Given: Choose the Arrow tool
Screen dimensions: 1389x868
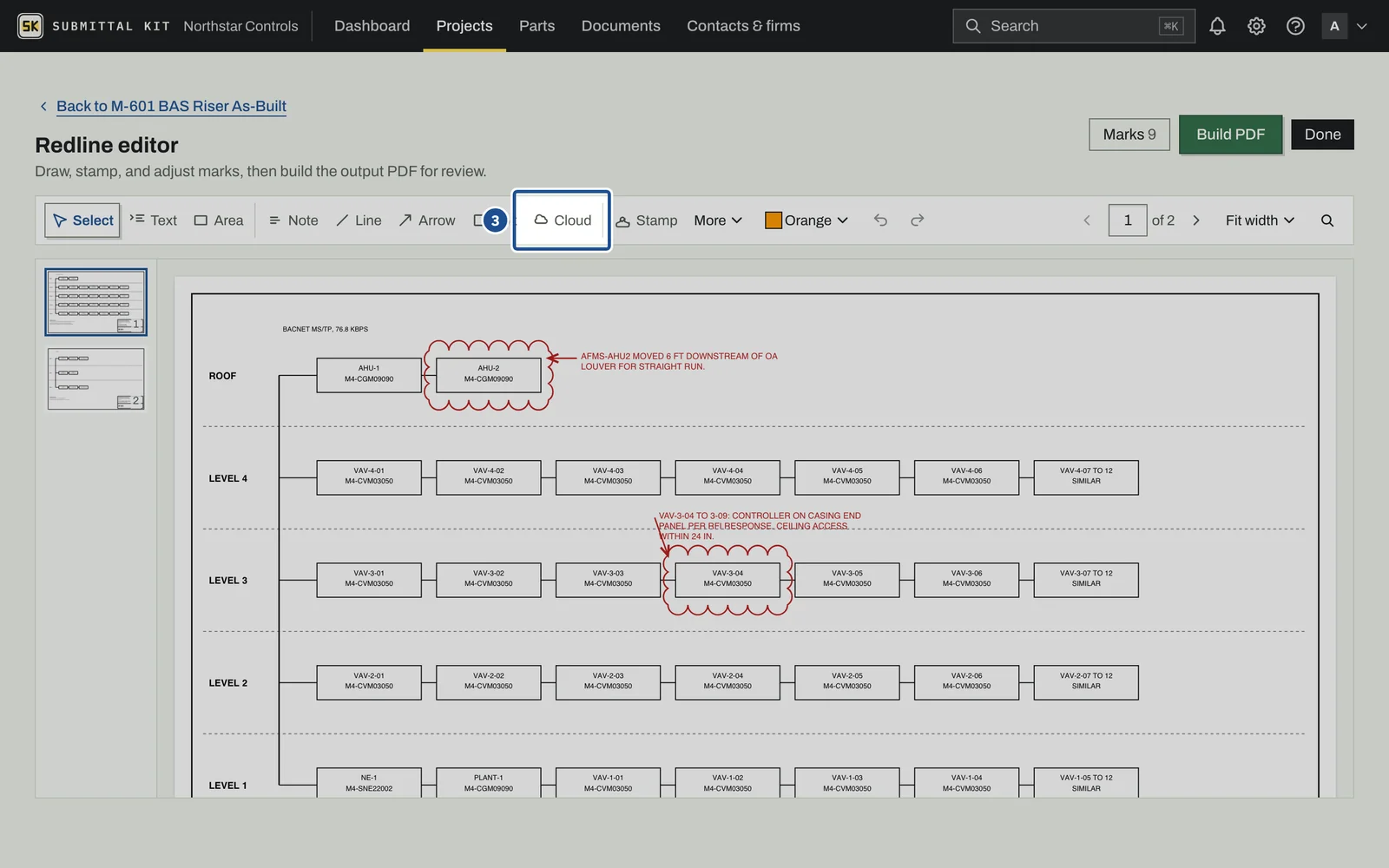Looking at the screenshot, I should click(427, 220).
